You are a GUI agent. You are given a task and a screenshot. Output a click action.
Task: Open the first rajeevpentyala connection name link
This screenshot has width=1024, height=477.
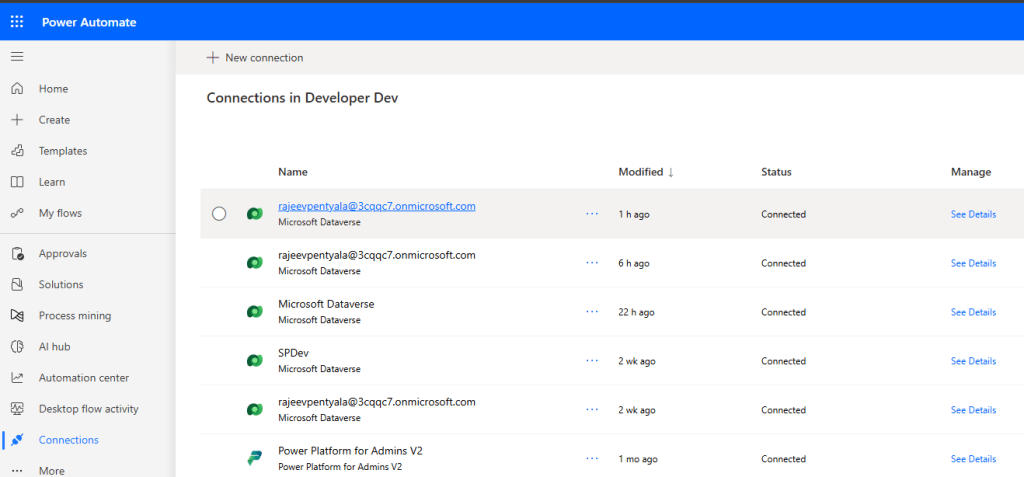tap(376, 206)
